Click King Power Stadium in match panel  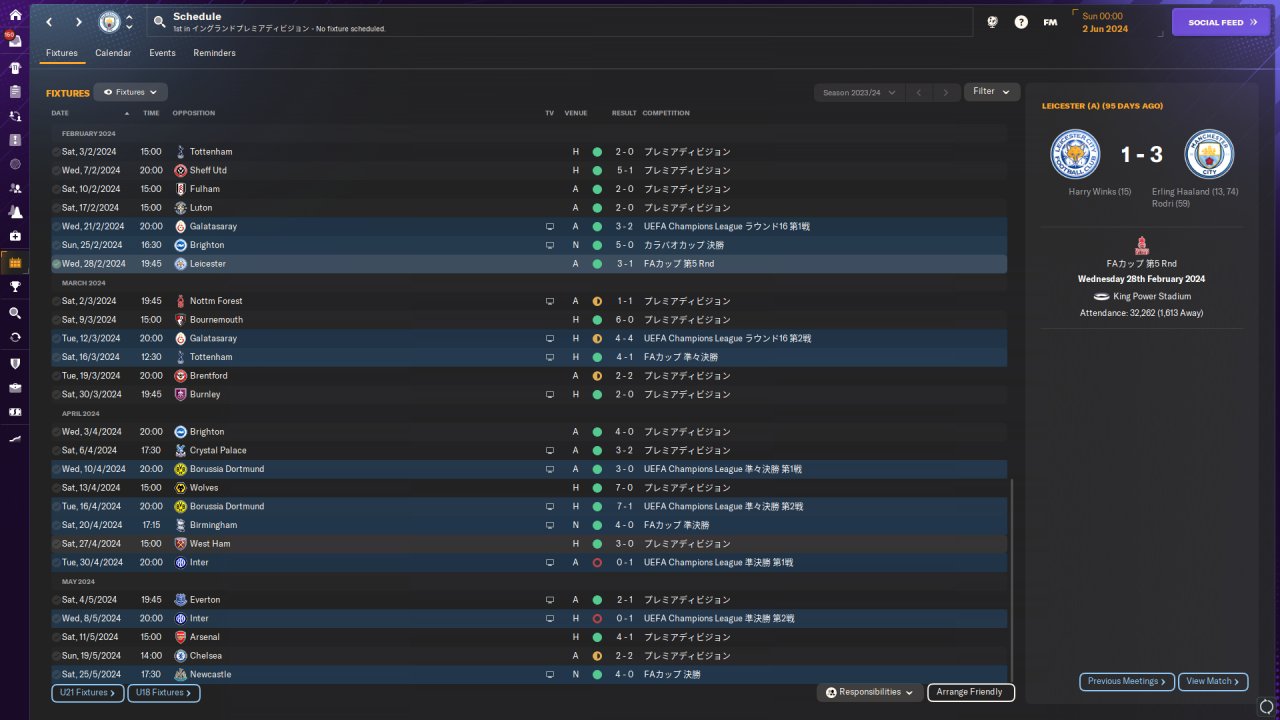point(1151,296)
